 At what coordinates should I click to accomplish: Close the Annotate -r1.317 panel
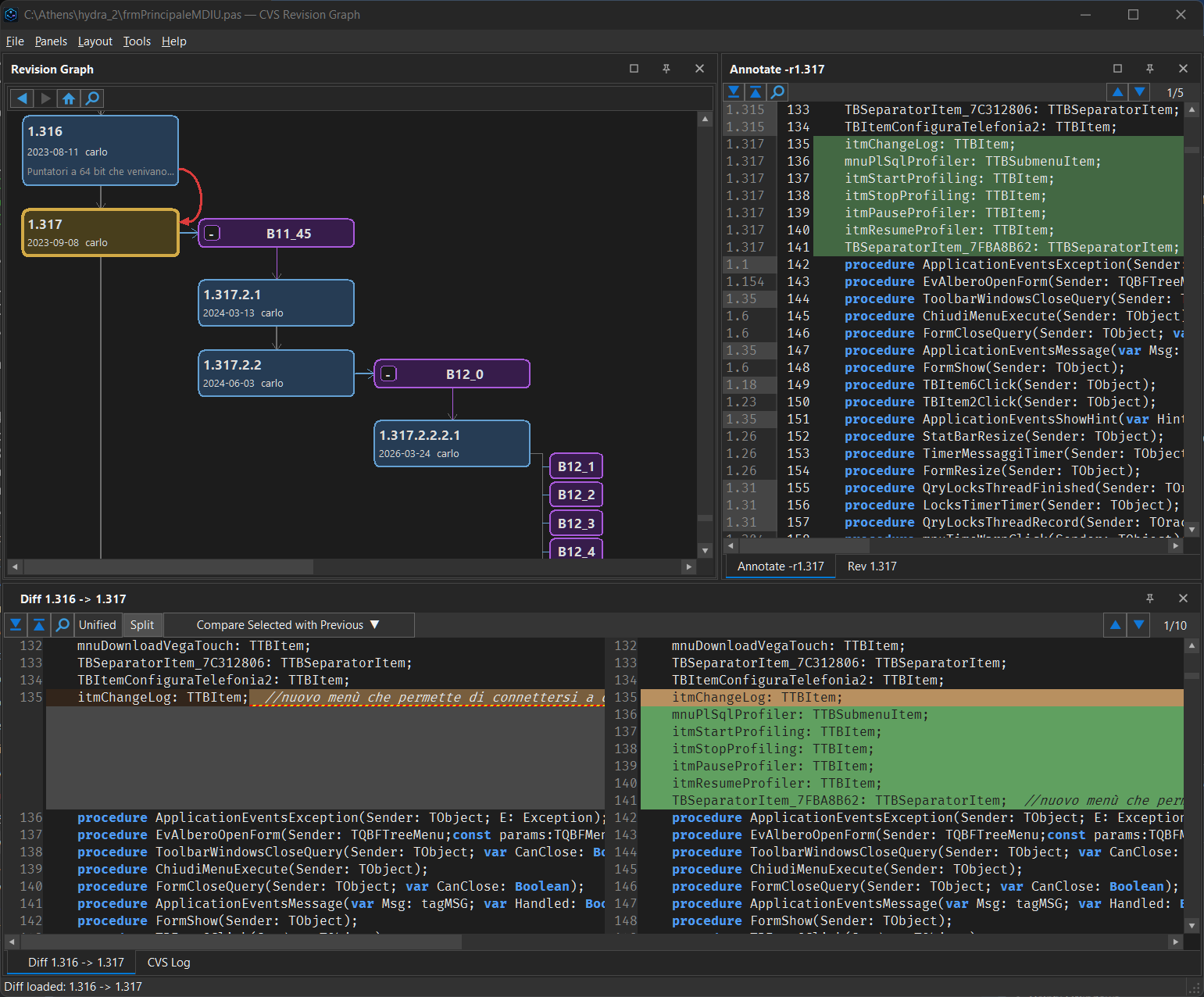tap(1183, 69)
